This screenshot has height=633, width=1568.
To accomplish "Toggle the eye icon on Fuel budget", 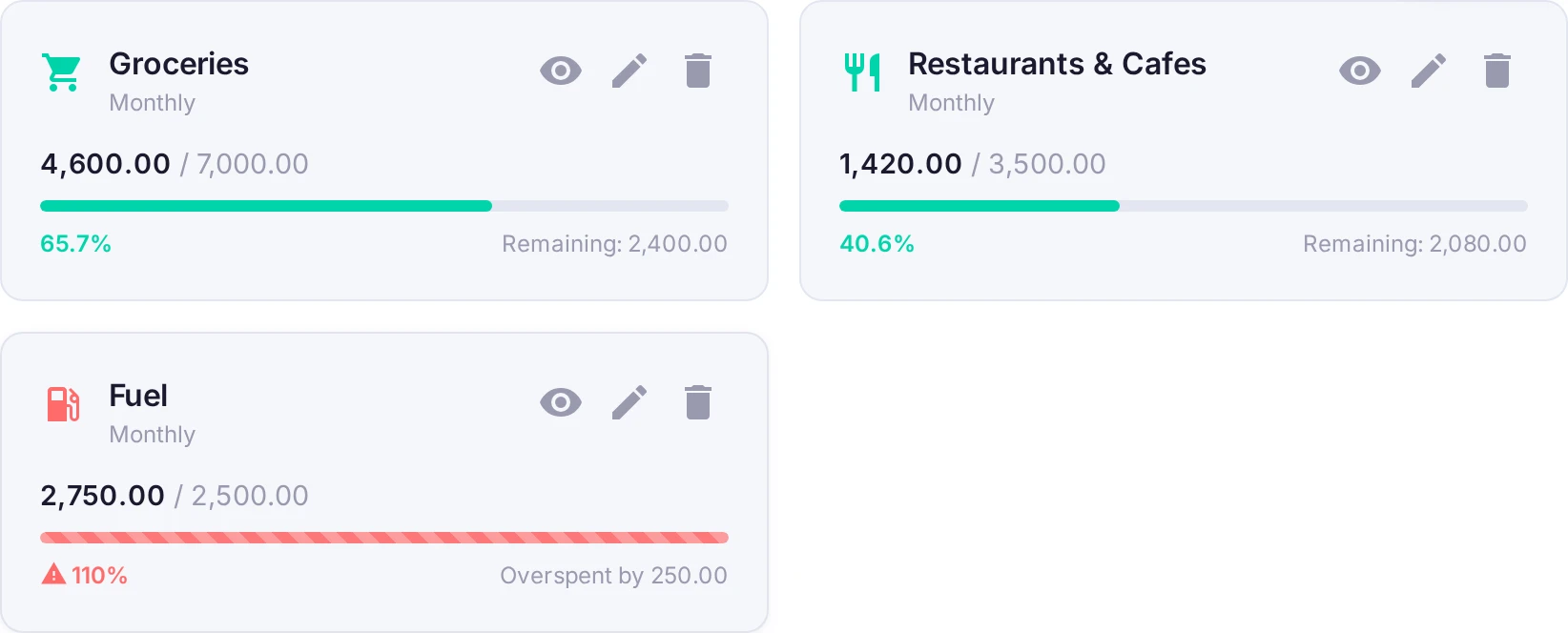I will coord(561,402).
